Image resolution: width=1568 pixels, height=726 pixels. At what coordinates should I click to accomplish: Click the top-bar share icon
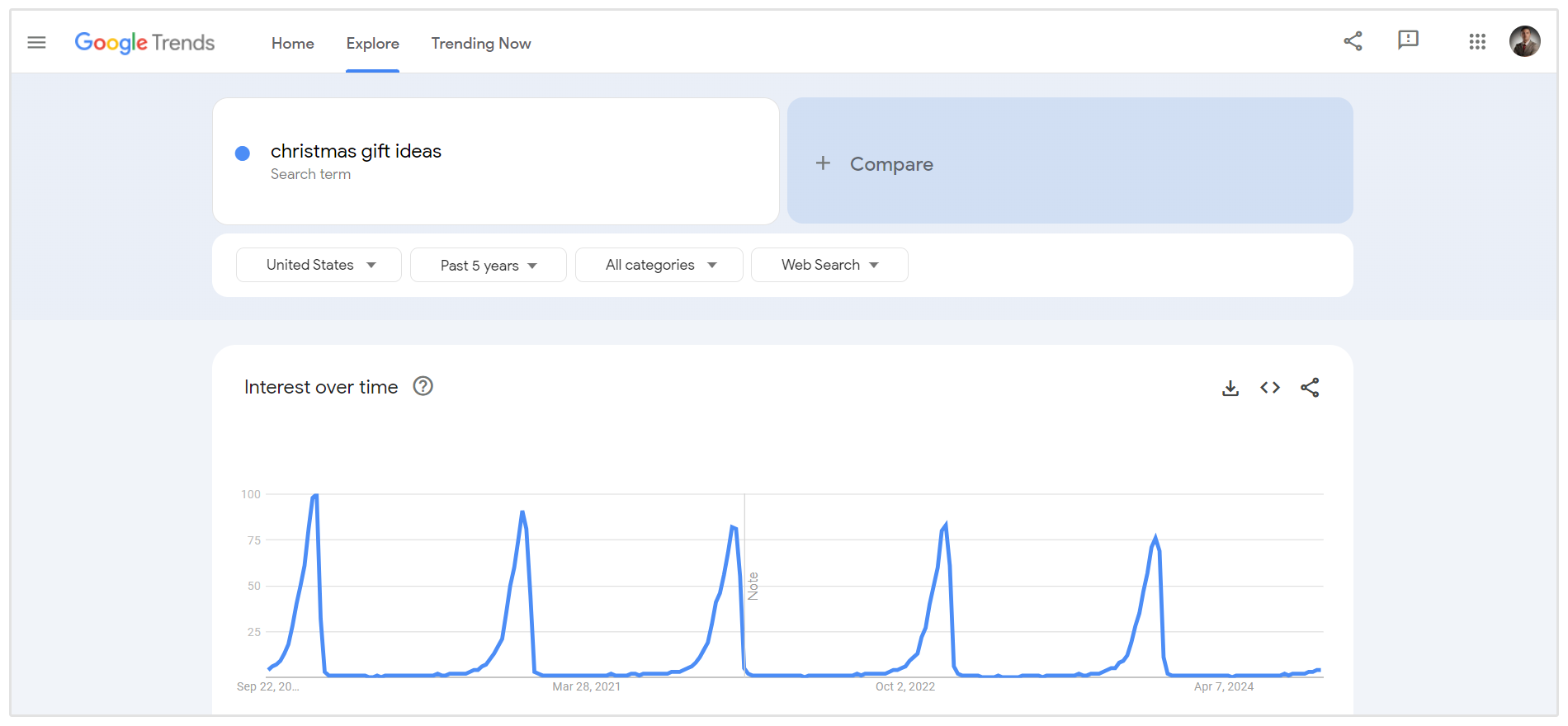(x=1353, y=41)
